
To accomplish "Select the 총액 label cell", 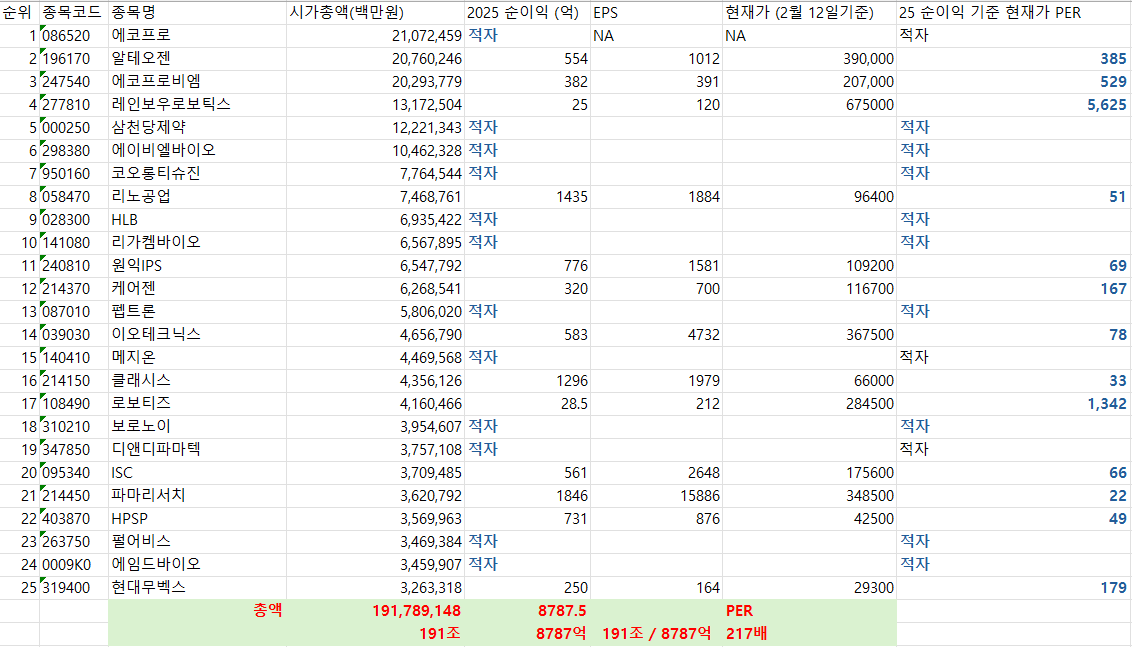I will [197, 611].
